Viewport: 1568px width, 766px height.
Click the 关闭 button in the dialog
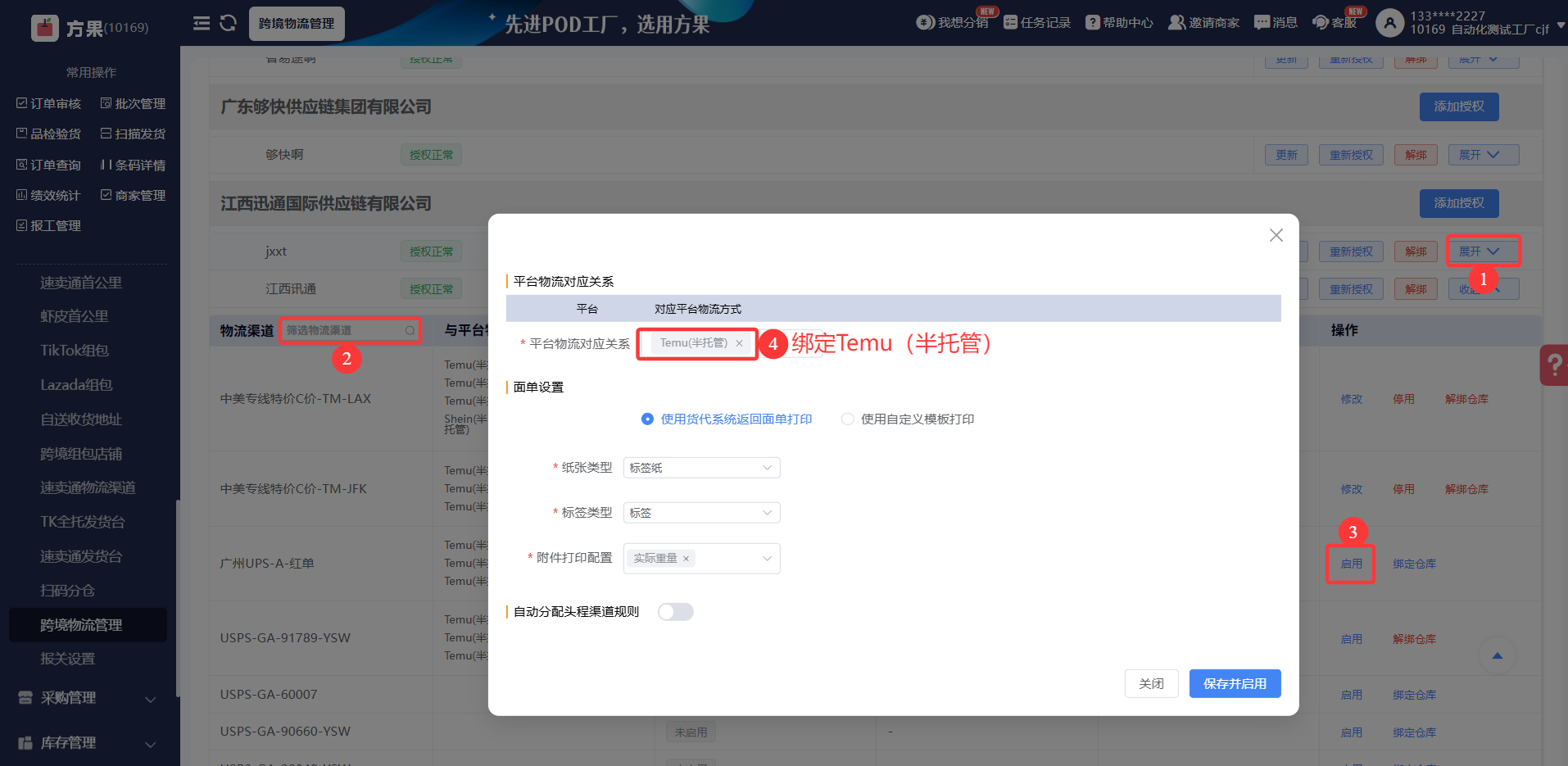pyautogui.click(x=1151, y=683)
